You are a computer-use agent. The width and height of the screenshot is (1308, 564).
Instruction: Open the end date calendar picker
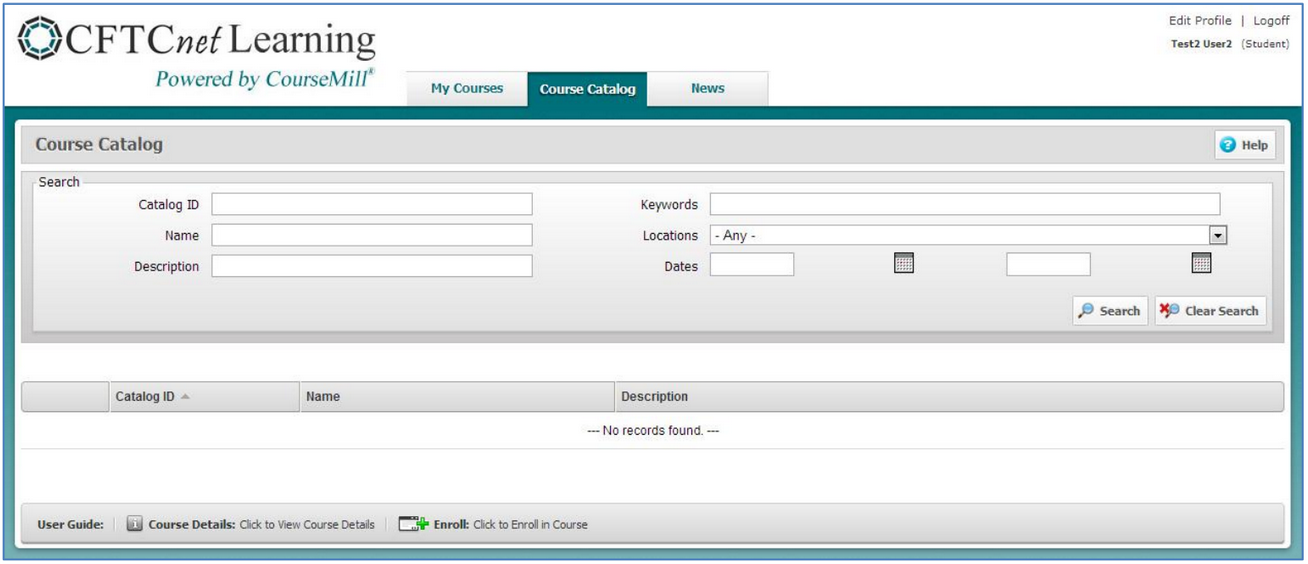tap(1201, 264)
